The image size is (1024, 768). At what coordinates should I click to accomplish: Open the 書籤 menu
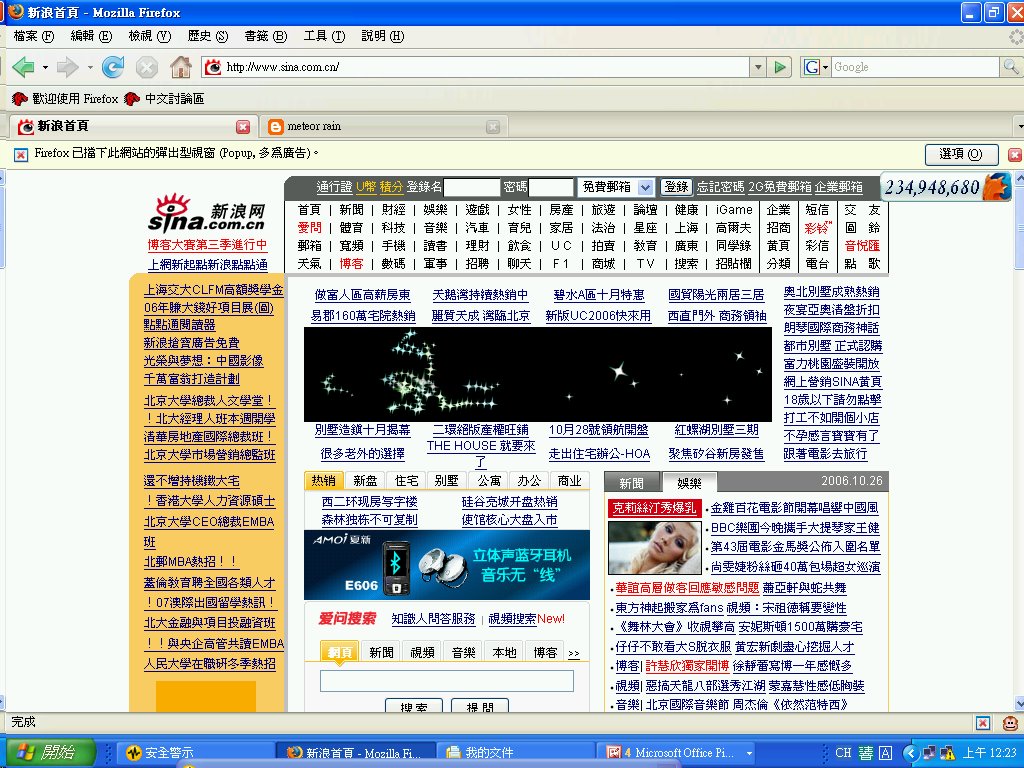tap(265, 36)
